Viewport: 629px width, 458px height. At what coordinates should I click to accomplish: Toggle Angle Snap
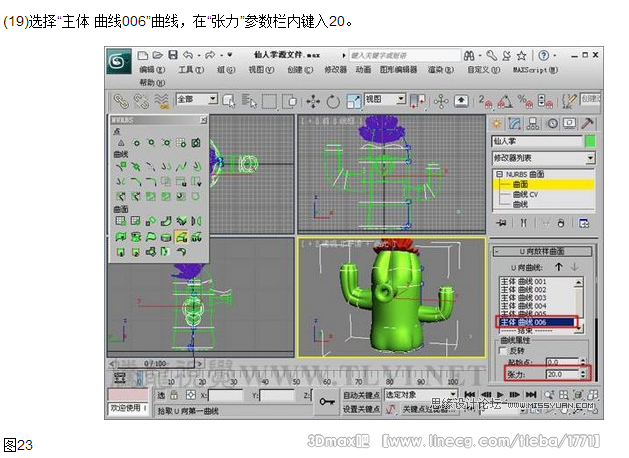pyautogui.click(x=505, y=101)
